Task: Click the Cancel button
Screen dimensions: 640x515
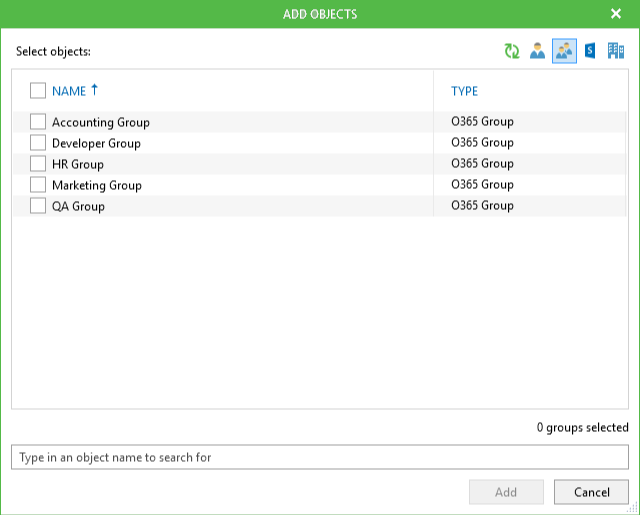Action: pyautogui.click(x=591, y=492)
